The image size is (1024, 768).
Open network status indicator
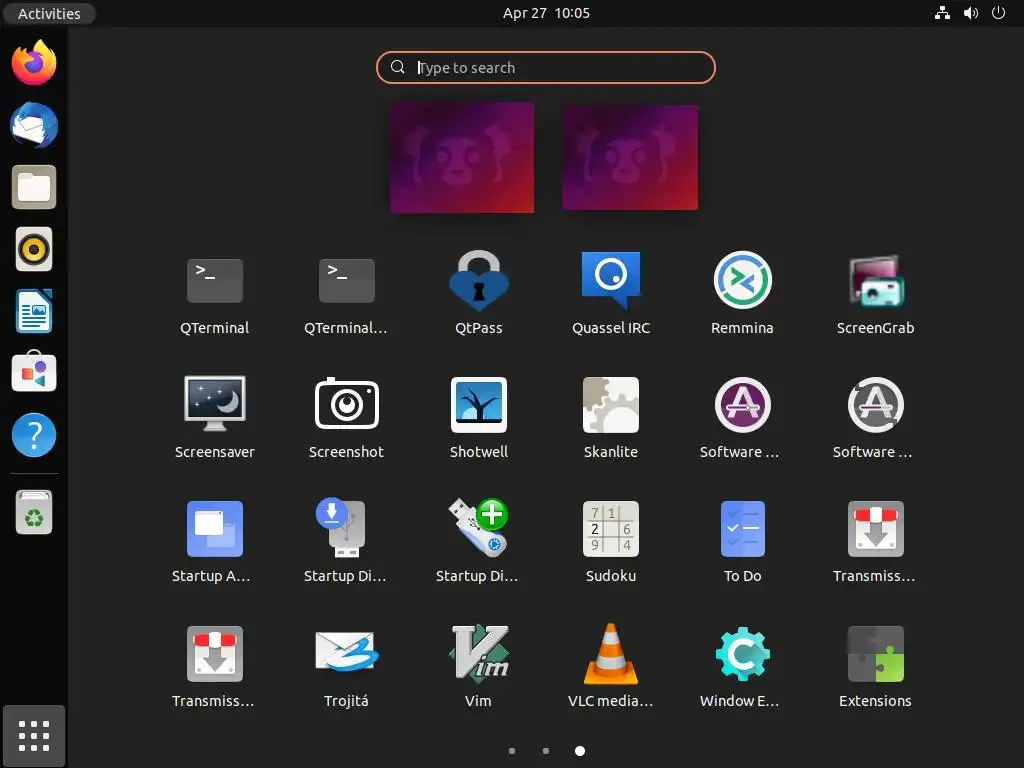942,13
